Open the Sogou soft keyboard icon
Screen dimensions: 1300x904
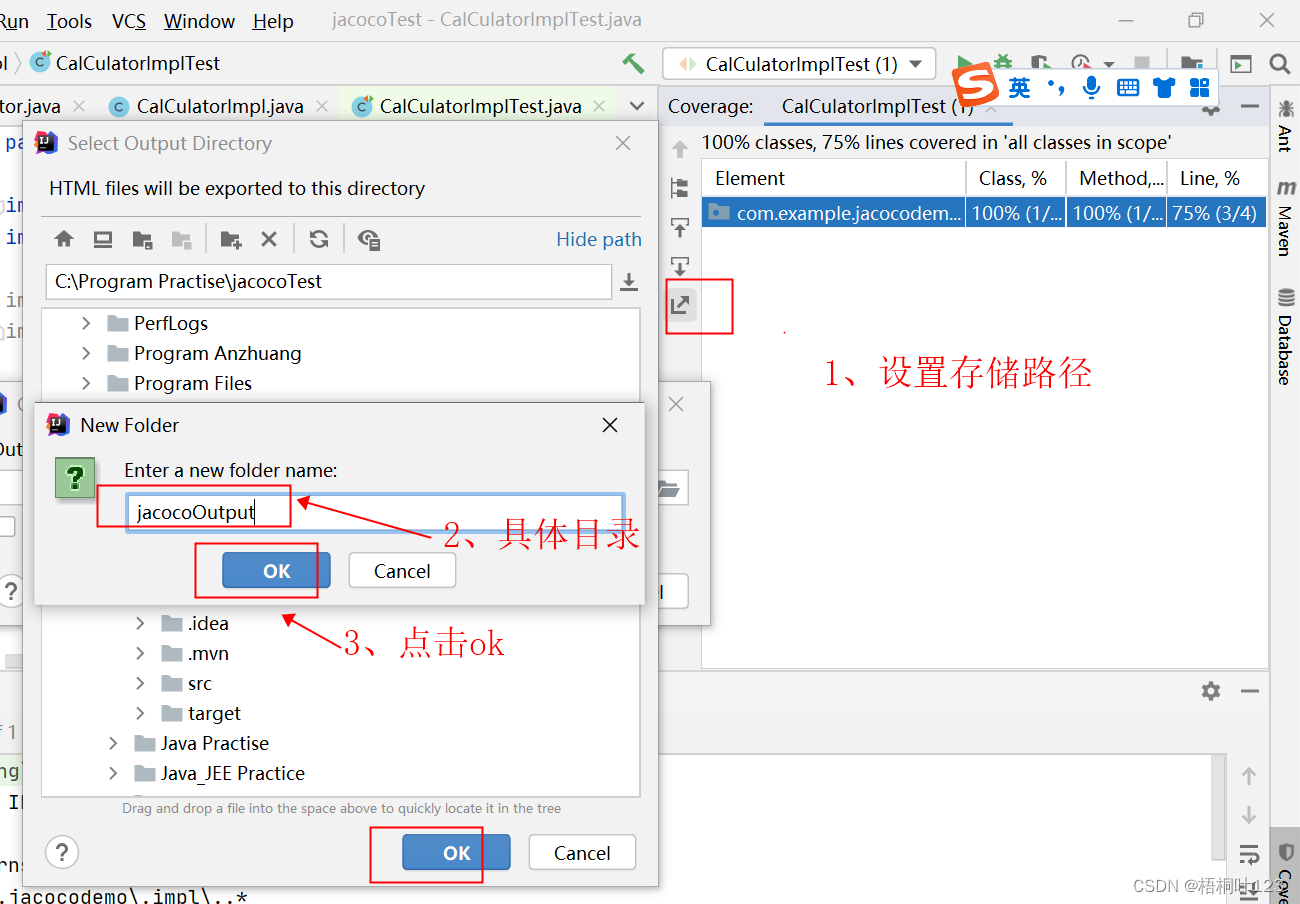pos(1128,87)
